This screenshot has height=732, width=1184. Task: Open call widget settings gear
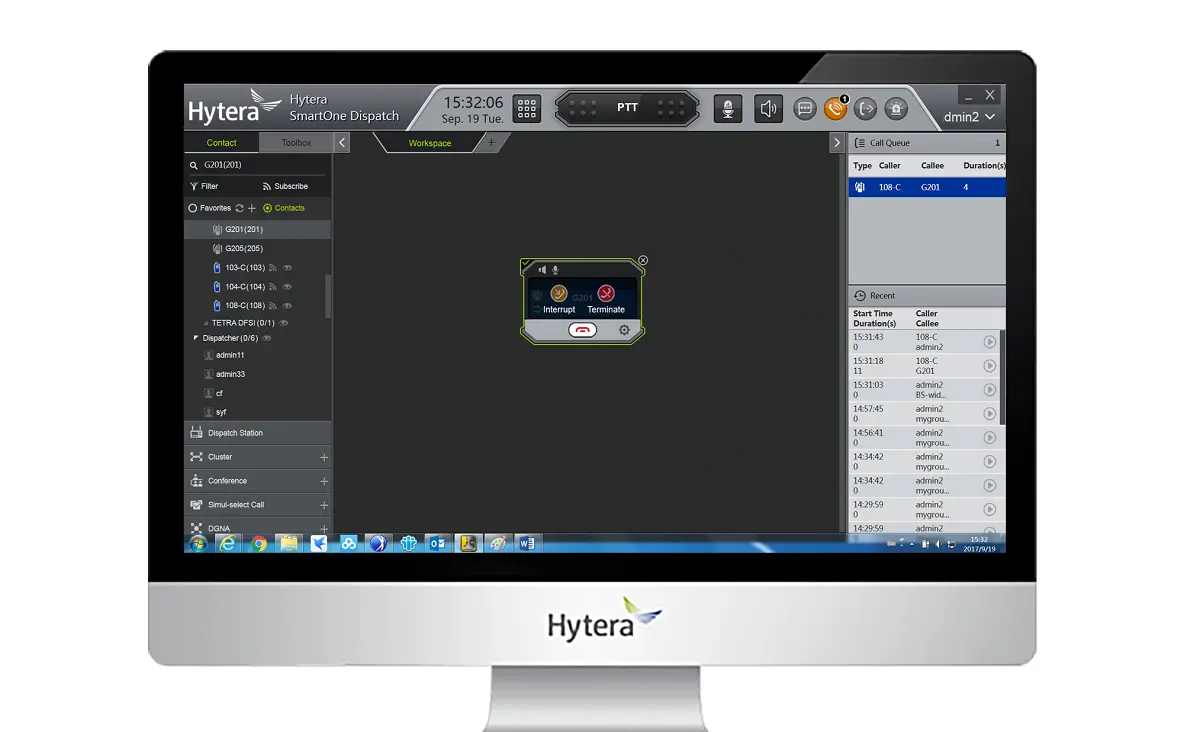click(624, 330)
